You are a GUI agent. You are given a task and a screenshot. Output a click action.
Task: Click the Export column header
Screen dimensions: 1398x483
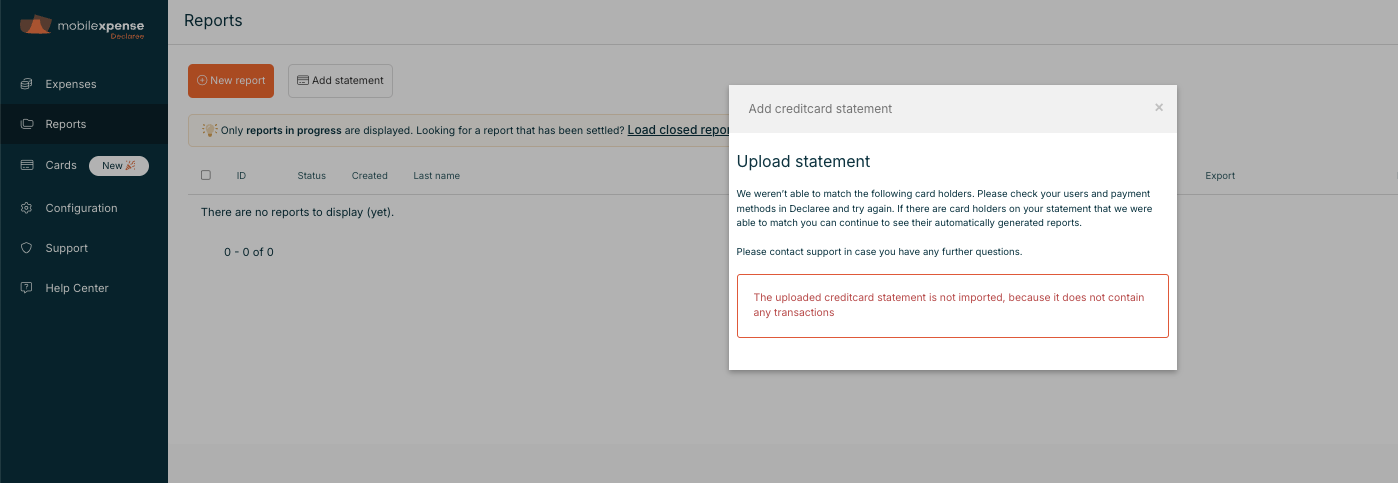[x=1219, y=176]
